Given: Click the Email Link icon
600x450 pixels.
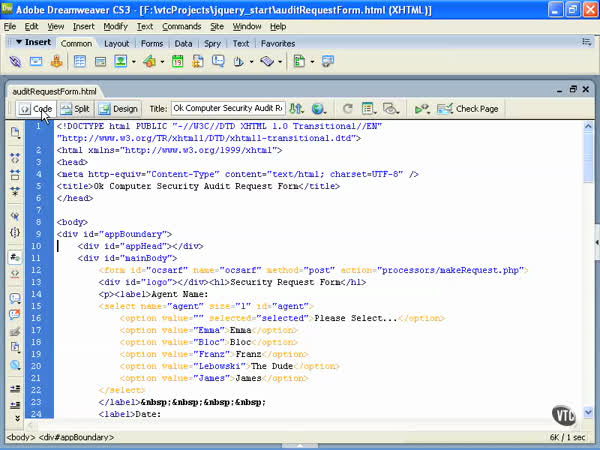Looking at the screenshot, I should 35,62.
